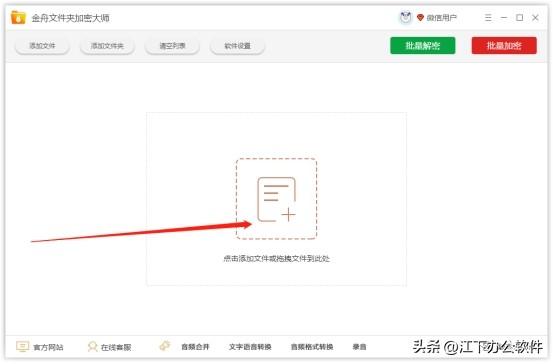Click the red 批量加密 button

click(504, 46)
